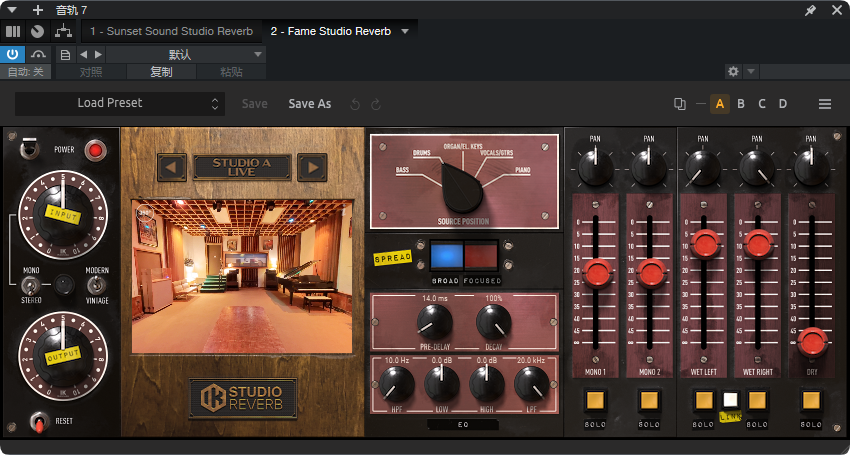Solo the DRY channel

[x=811, y=400]
